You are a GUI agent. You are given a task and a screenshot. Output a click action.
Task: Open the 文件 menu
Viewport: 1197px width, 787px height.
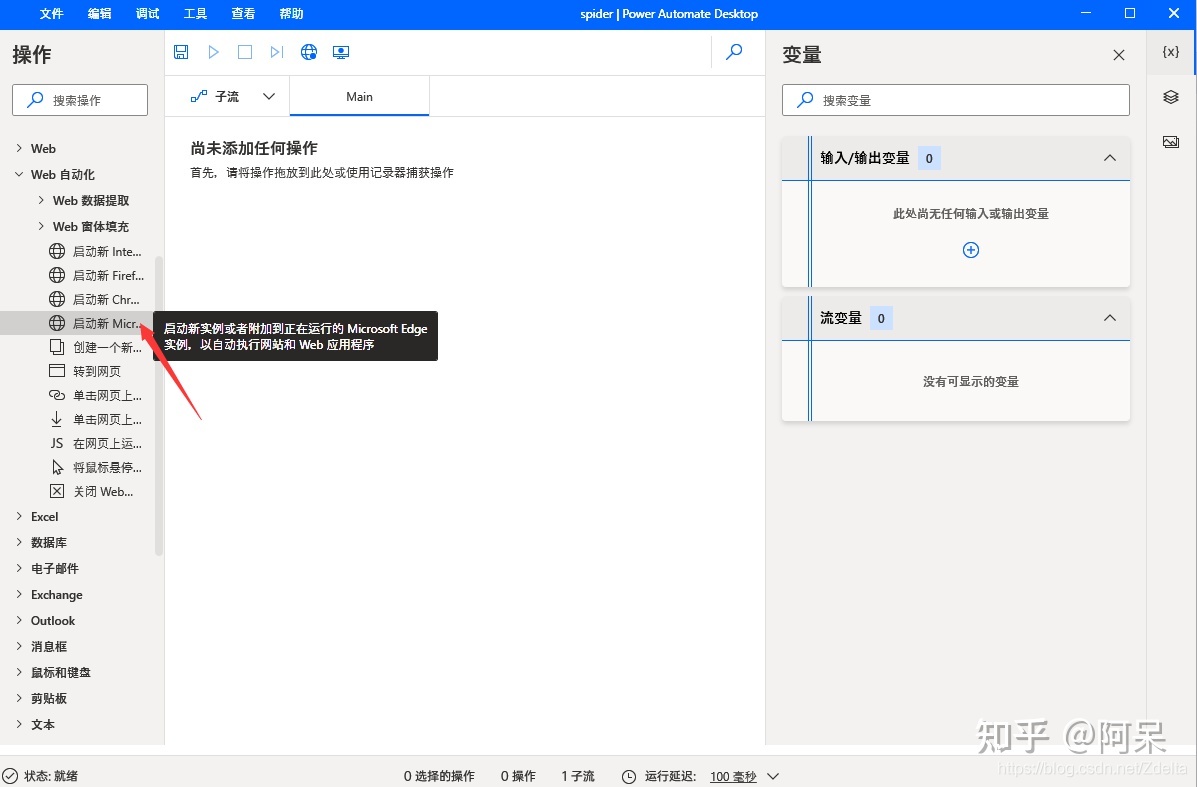click(x=51, y=14)
